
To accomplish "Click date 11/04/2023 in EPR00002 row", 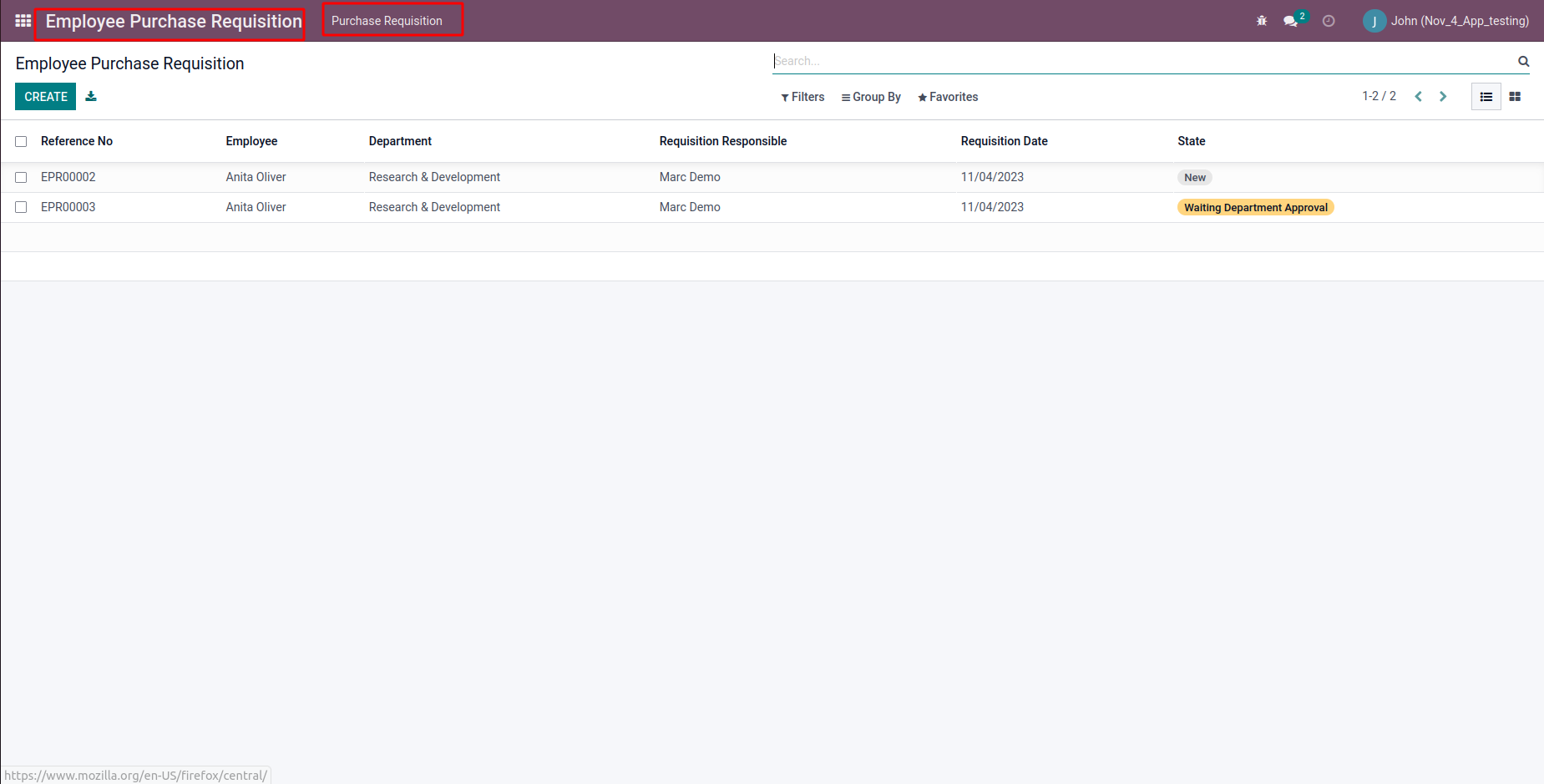I will 992,177.
